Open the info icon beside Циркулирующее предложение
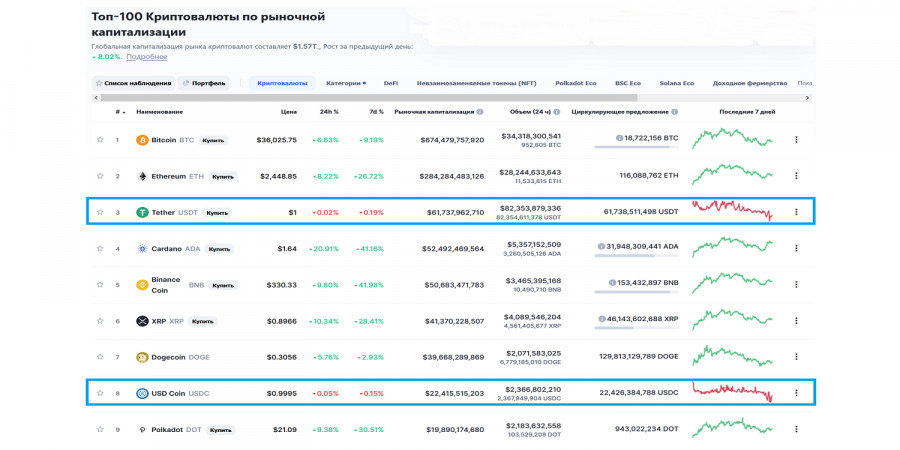 (674, 112)
